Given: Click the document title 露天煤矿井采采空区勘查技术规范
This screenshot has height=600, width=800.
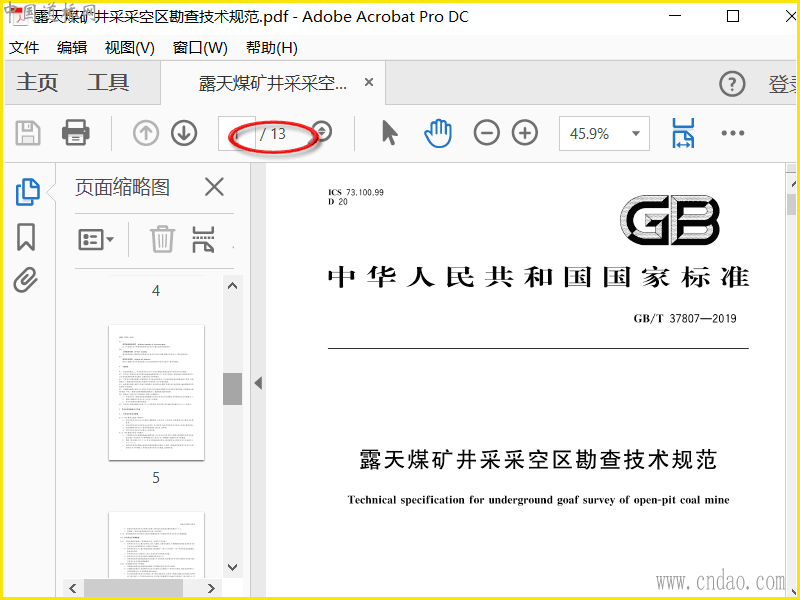Looking at the screenshot, I should coord(538,460).
